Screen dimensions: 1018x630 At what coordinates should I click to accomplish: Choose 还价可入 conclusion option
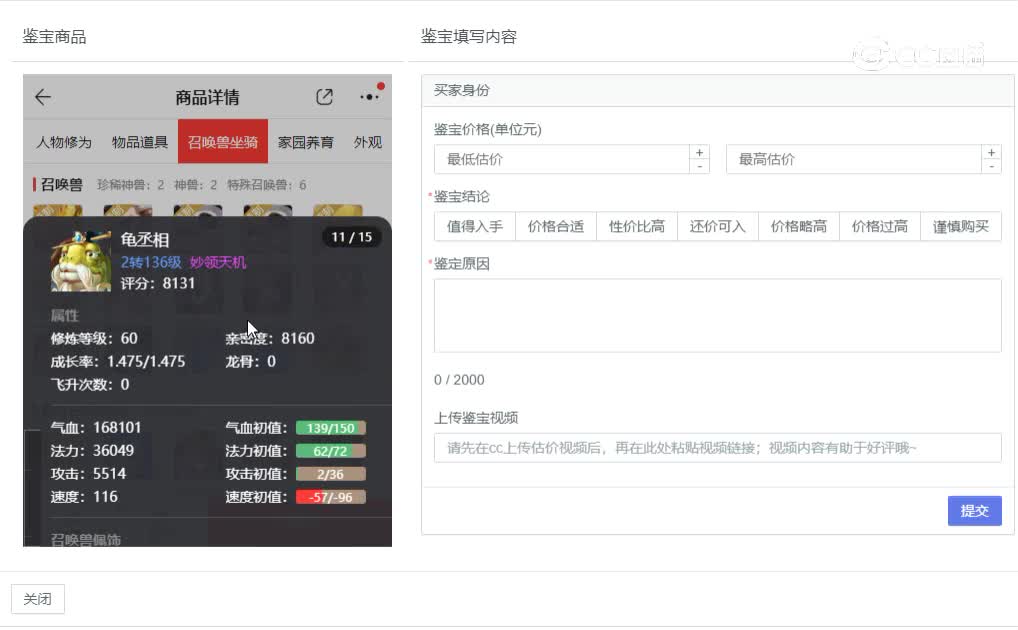pyautogui.click(x=718, y=227)
